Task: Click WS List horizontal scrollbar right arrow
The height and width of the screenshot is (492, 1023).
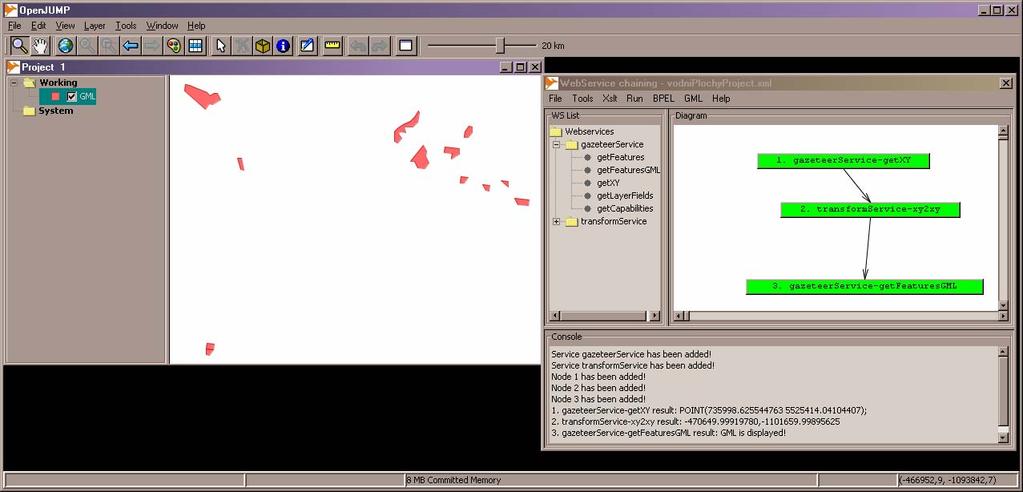Action: [655, 316]
